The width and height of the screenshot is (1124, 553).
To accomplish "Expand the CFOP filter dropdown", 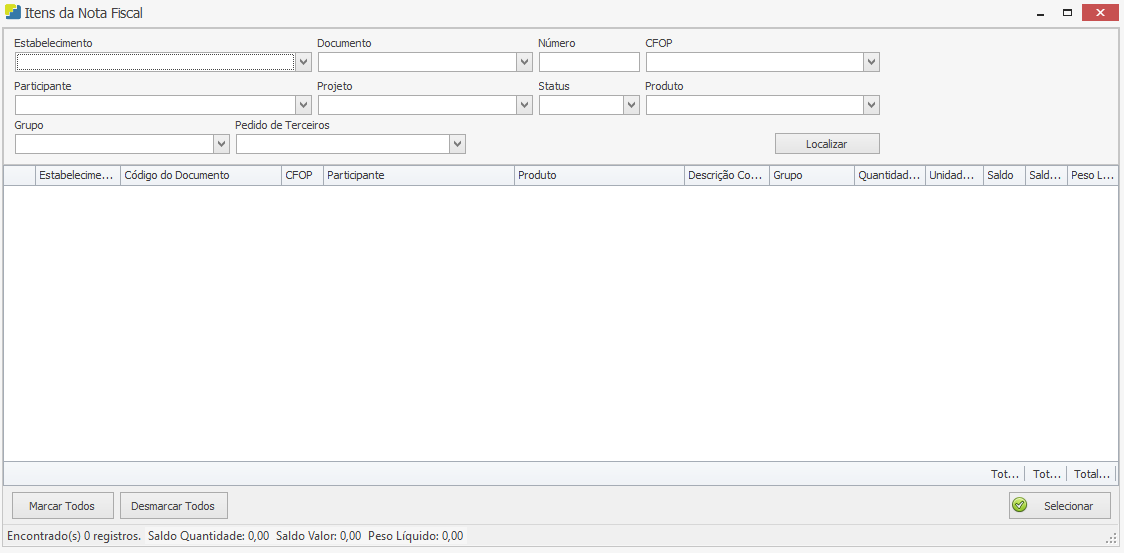I will [x=871, y=62].
